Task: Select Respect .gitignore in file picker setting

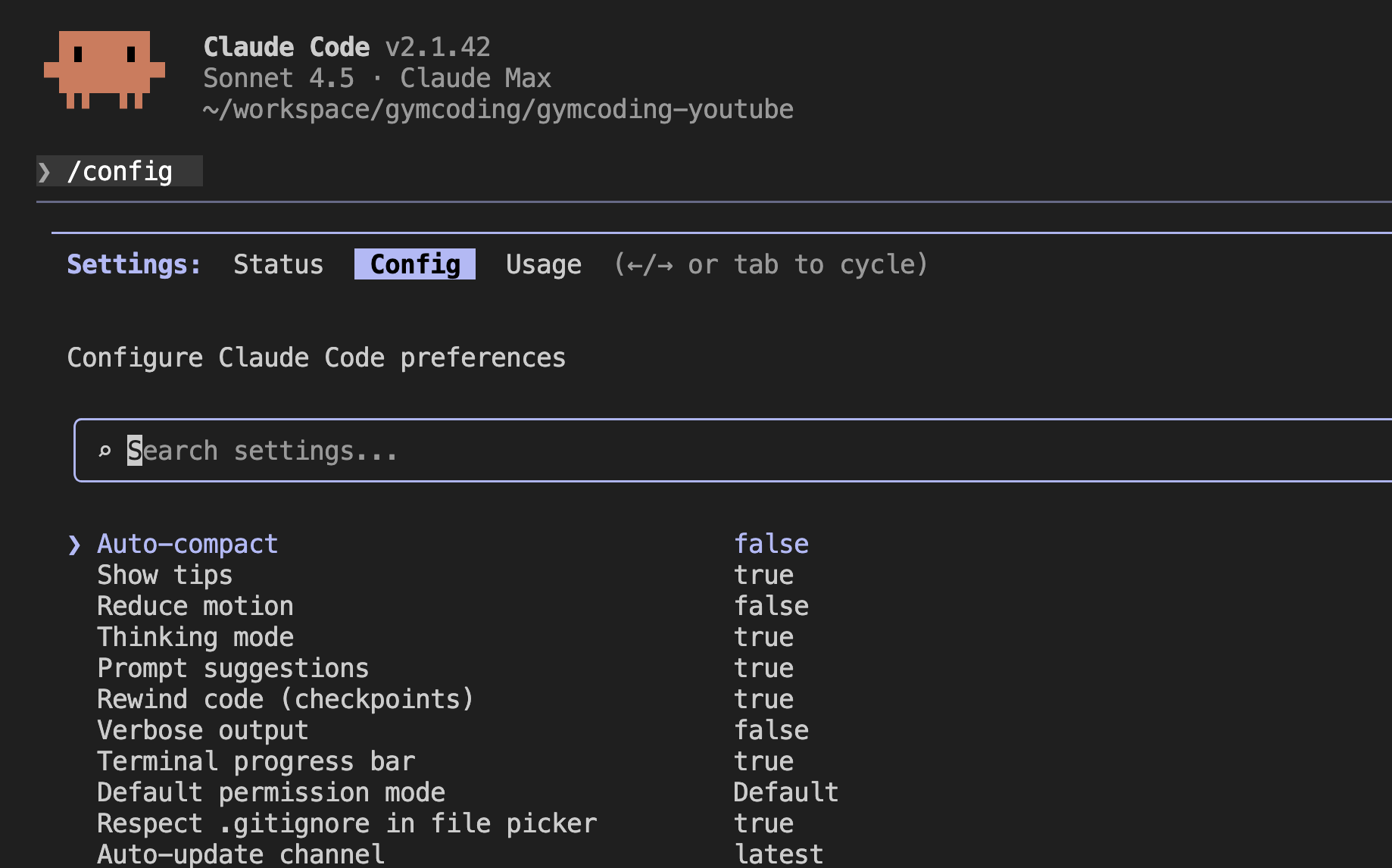Action: 347,824
